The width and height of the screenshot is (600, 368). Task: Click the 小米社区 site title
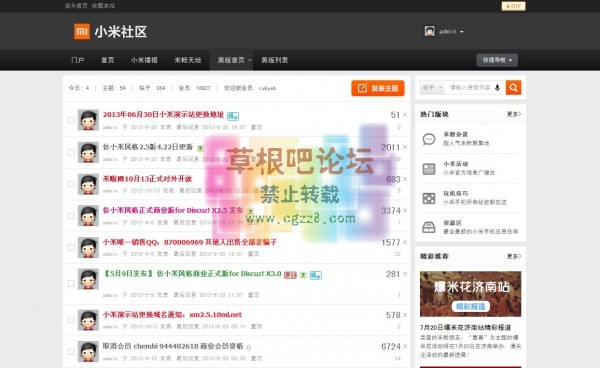(x=121, y=32)
